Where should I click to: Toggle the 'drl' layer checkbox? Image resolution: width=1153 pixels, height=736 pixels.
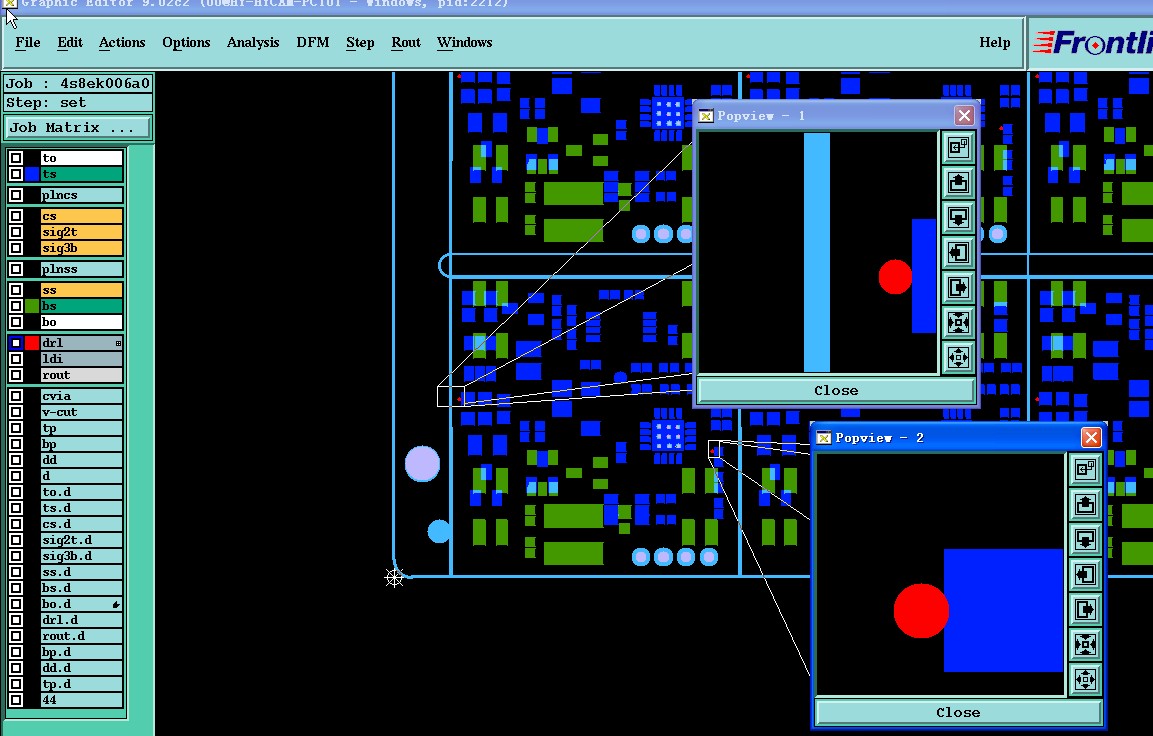coord(15,343)
